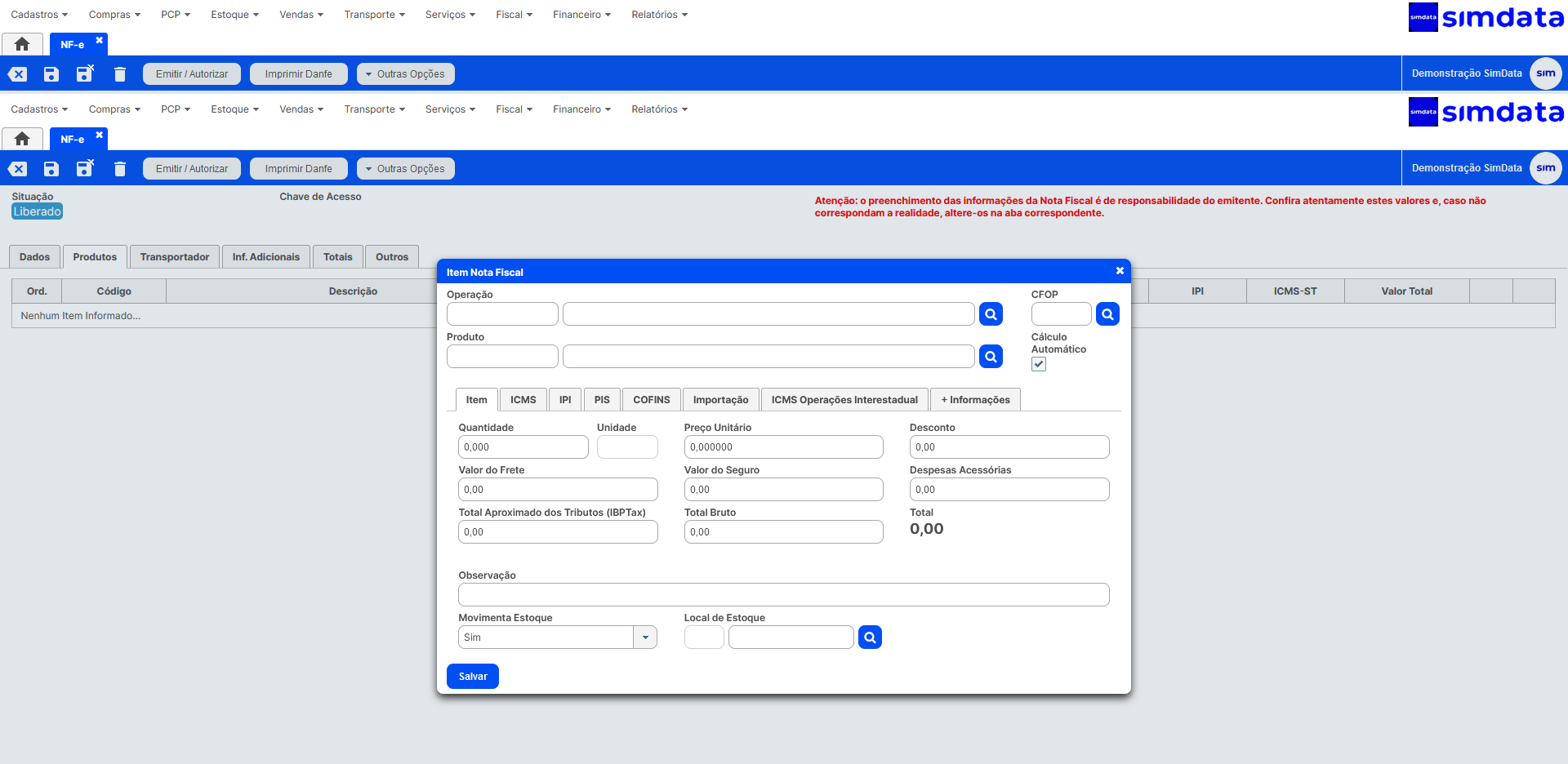Click the lower Emitir / Autorizar button
The height and width of the screenshot is (764, 1568).
[x=192, y=169]
